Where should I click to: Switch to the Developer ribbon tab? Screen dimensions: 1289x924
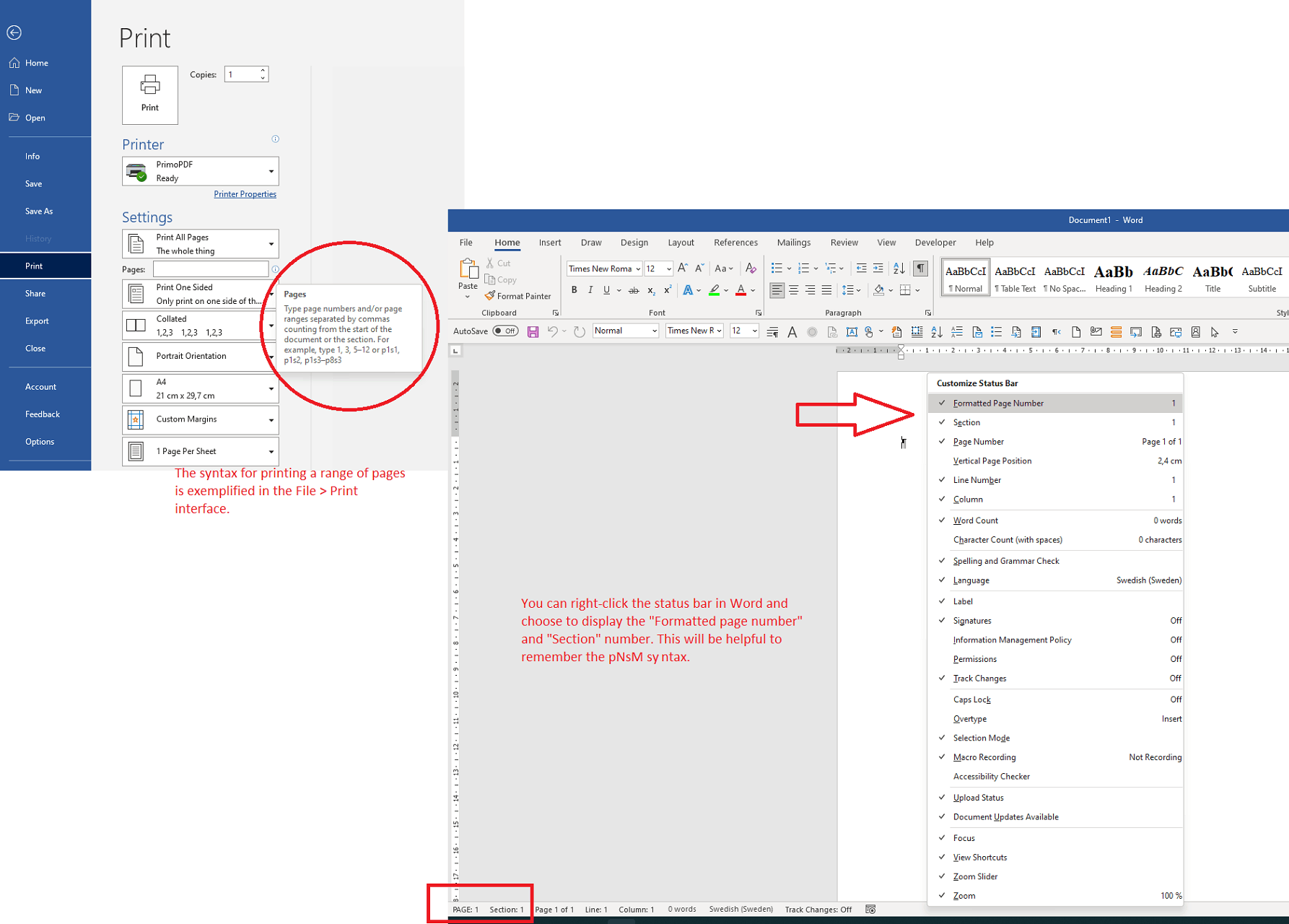935,243
